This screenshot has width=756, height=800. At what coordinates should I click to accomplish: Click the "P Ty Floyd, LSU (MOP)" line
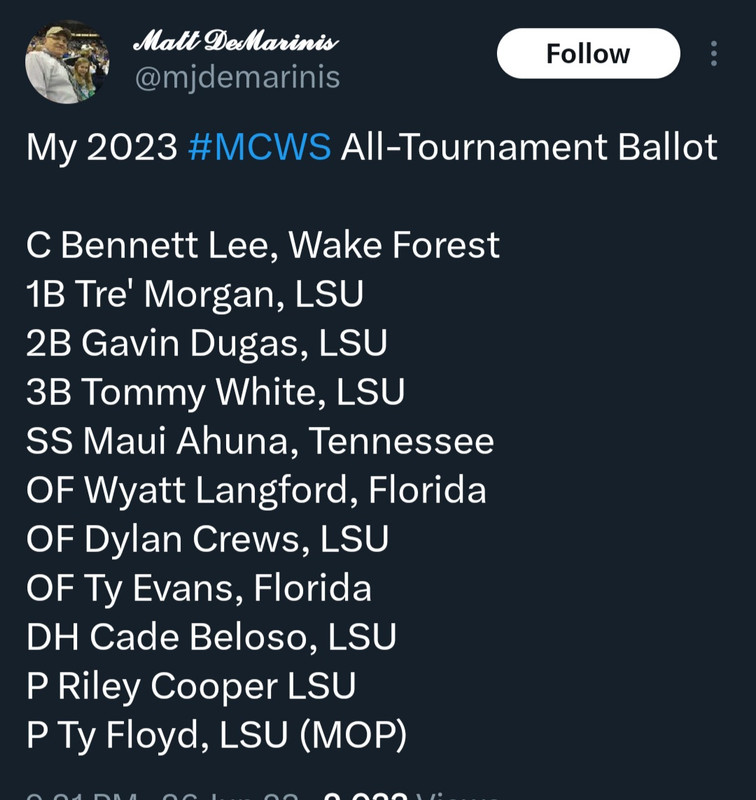point(216,735)
